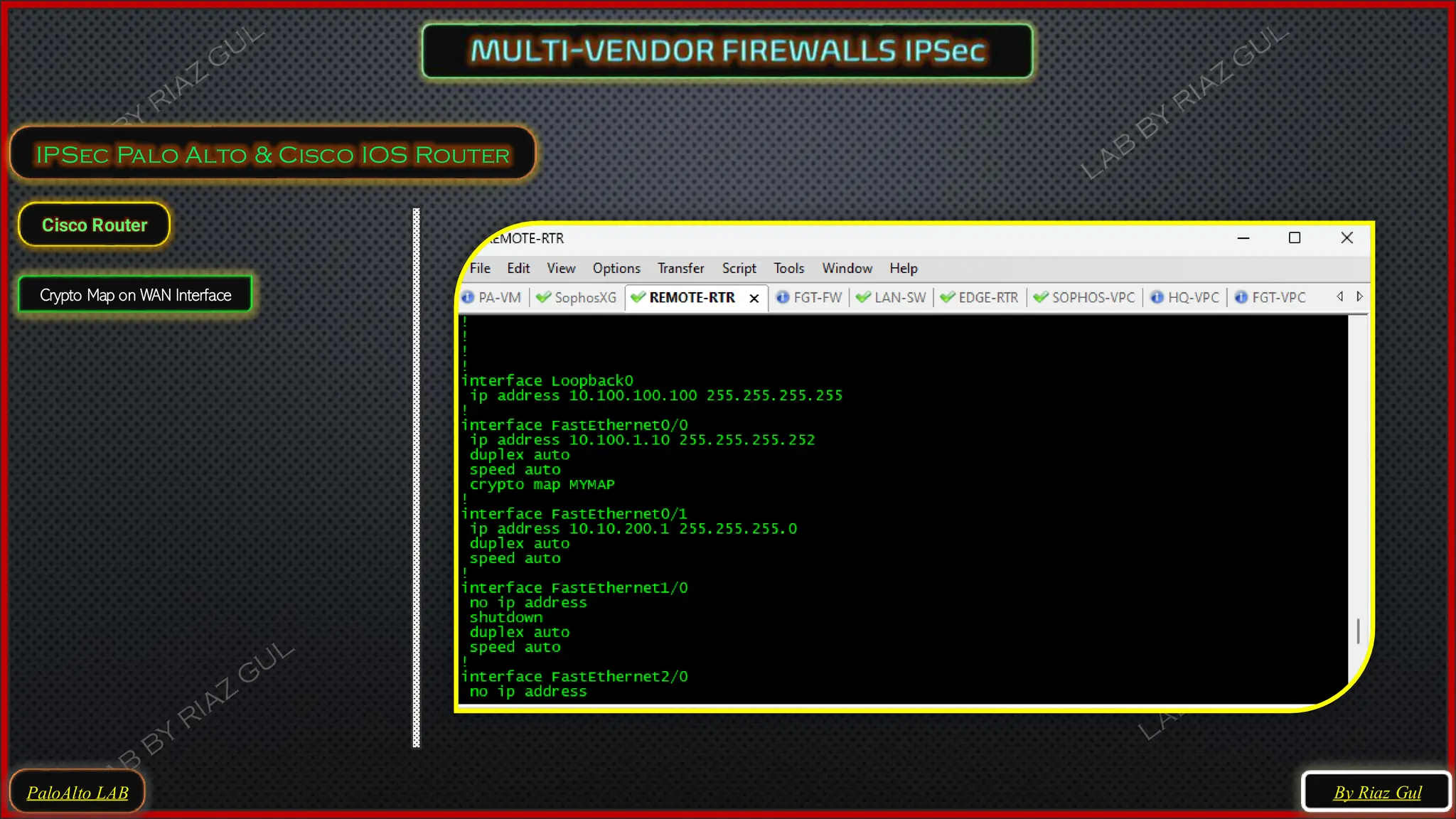Click the terminal vertical scrollbar thumb

[1358, 631]
